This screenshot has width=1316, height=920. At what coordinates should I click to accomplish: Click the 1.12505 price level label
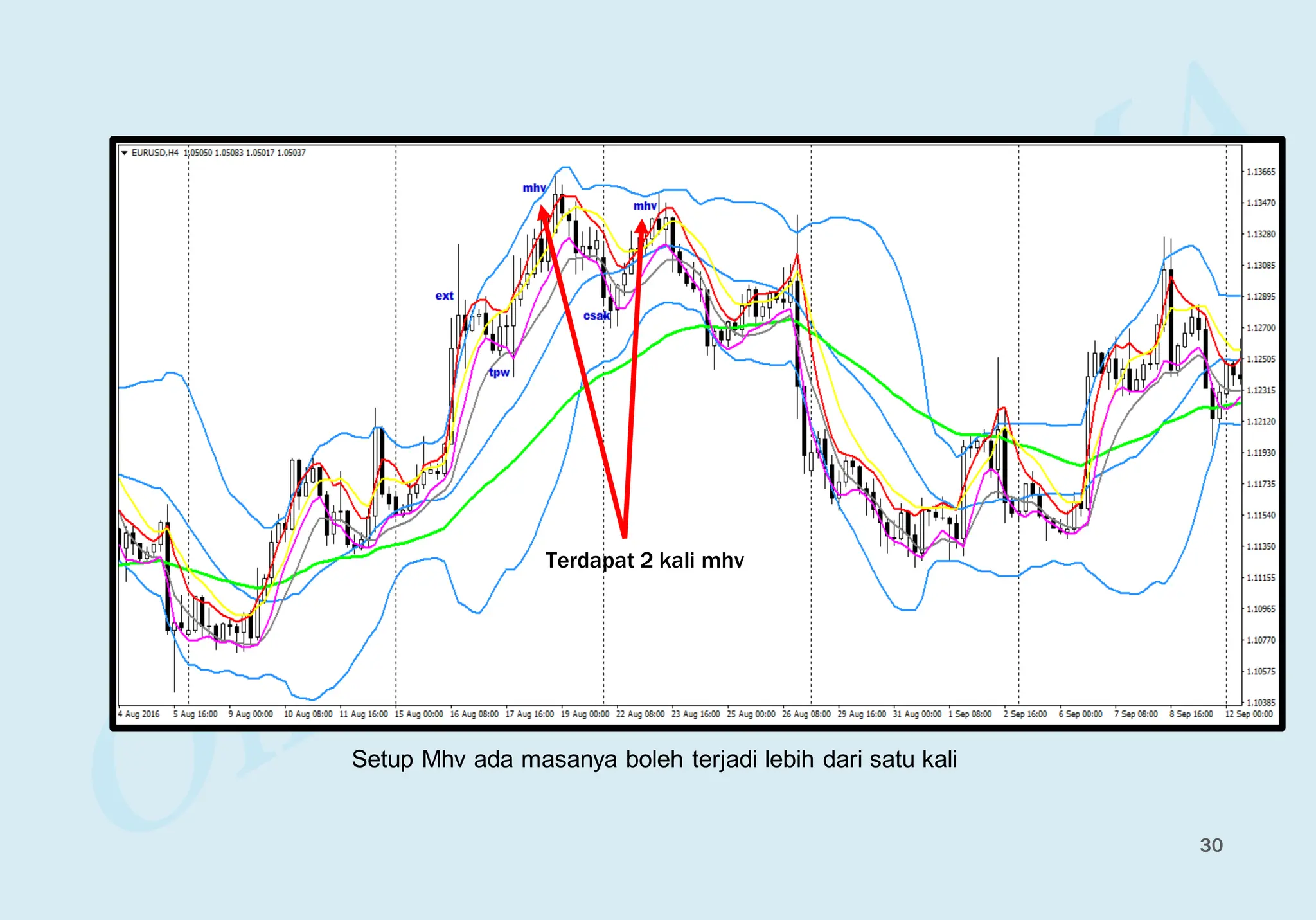click(1260, 359)
